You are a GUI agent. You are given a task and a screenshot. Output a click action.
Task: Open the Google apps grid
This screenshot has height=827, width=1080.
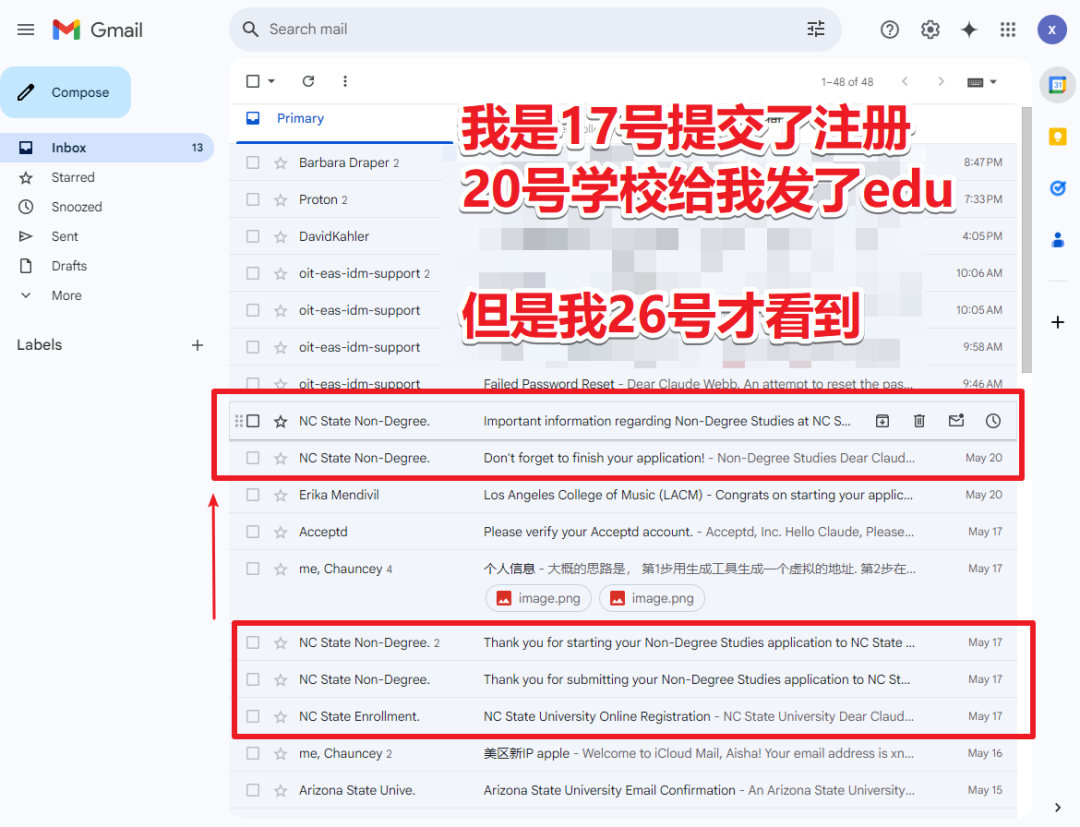click(x=1008, y=30)
